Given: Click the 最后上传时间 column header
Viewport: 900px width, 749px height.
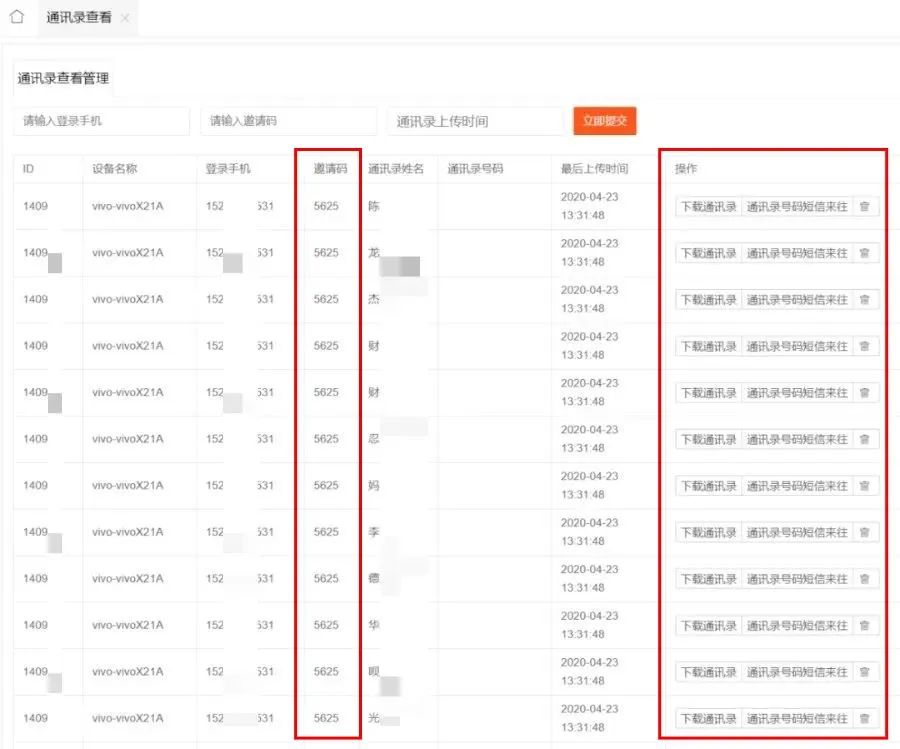Looking at the screenshot, I should [x=594, y=169].
